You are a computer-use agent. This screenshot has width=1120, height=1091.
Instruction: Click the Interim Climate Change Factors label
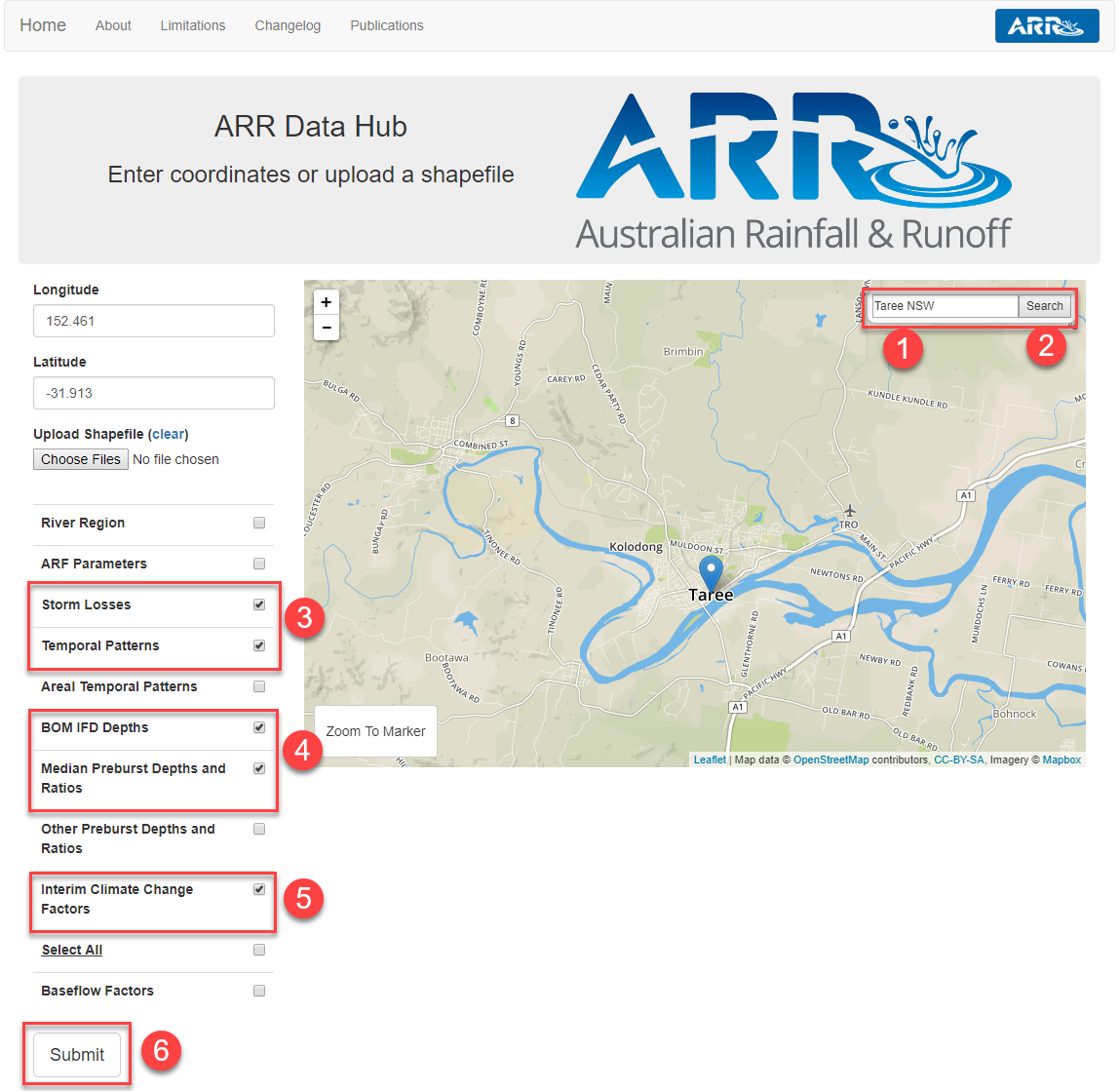coord(117,899)
